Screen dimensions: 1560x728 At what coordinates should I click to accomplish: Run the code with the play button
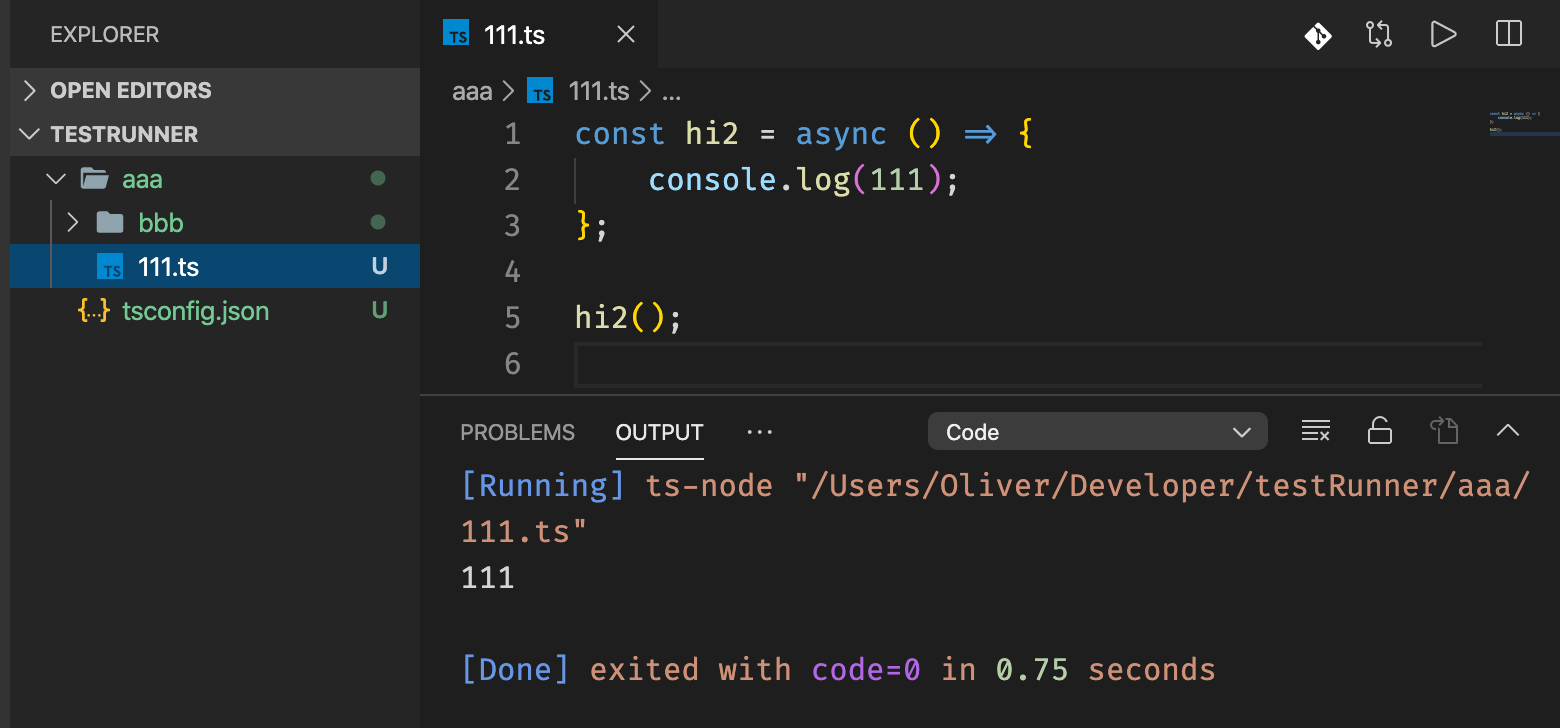1443,34
